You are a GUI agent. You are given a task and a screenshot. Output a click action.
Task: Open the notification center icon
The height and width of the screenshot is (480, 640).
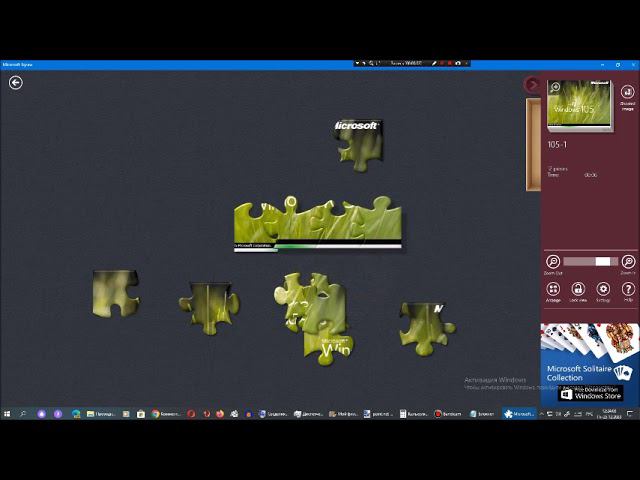point(630,414)
